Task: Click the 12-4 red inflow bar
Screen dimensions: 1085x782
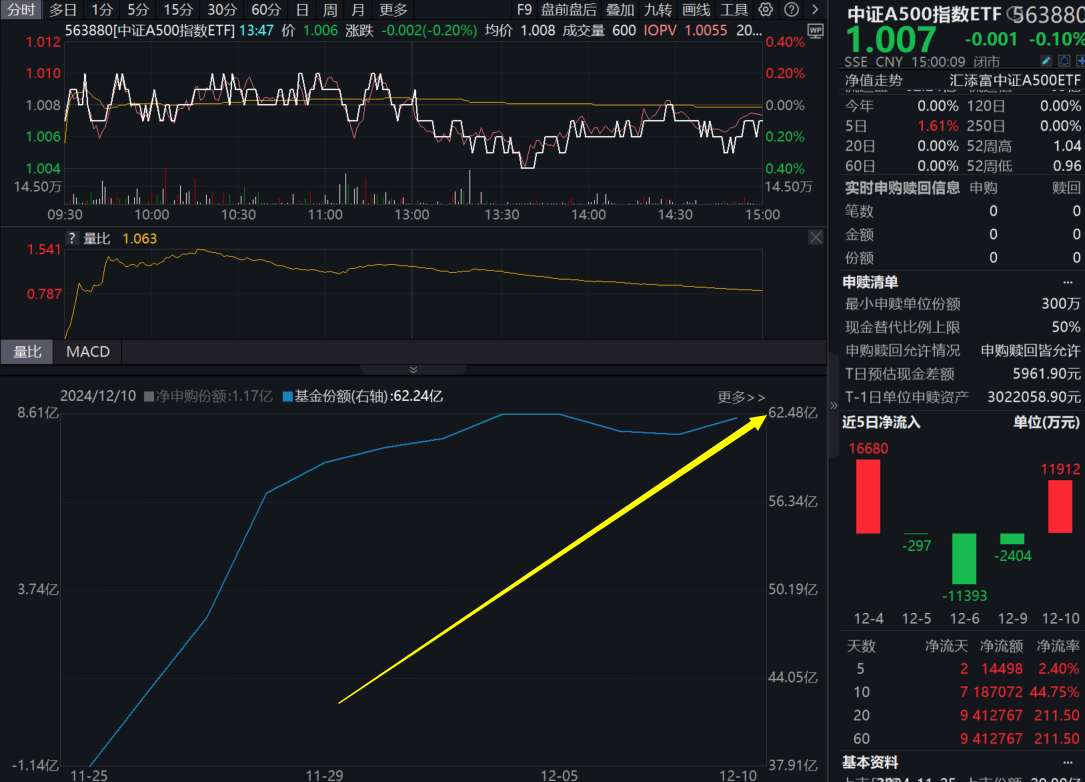Action: pyautogui.click(x=868, y=496)
